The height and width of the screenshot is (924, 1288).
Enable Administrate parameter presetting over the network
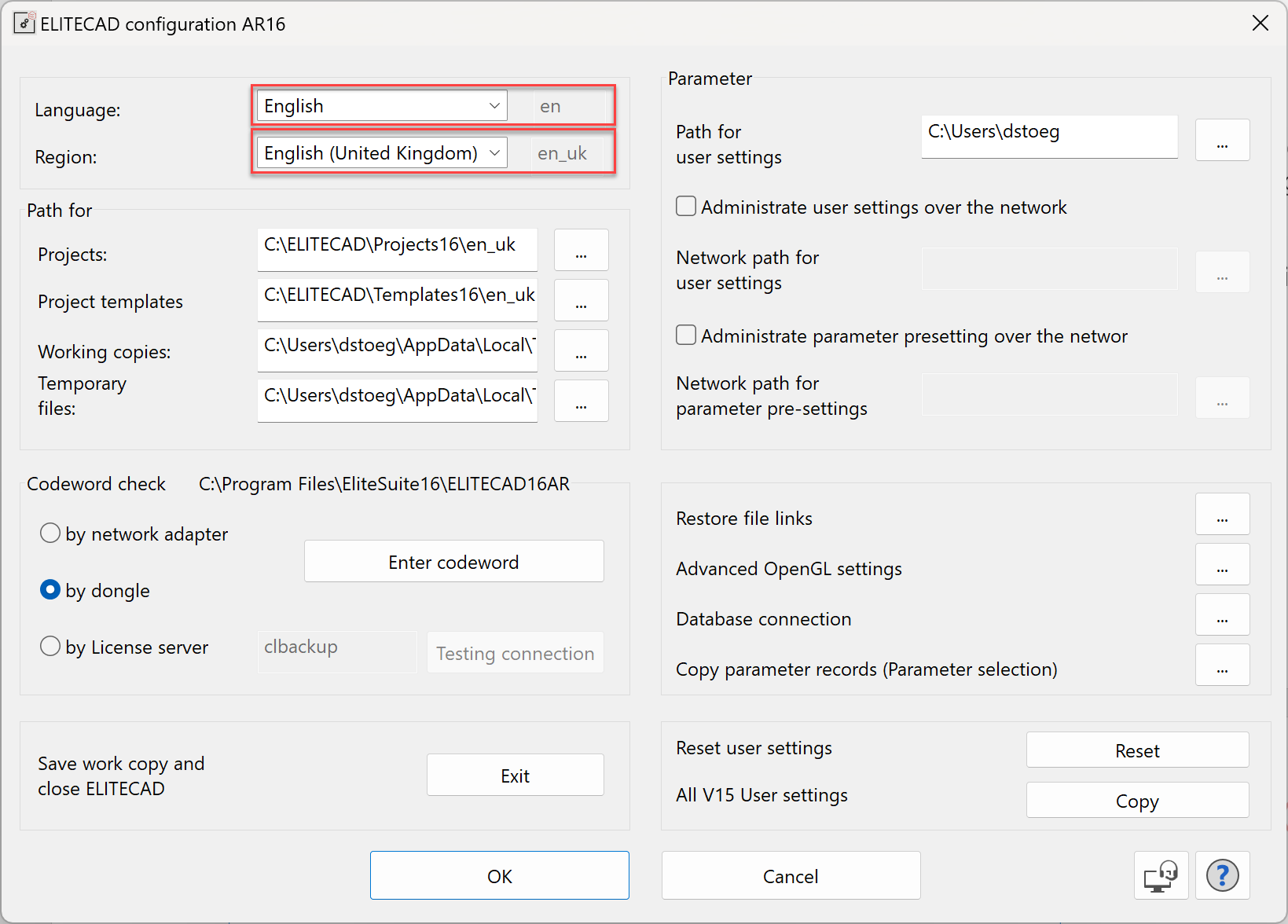click(686, 335)
